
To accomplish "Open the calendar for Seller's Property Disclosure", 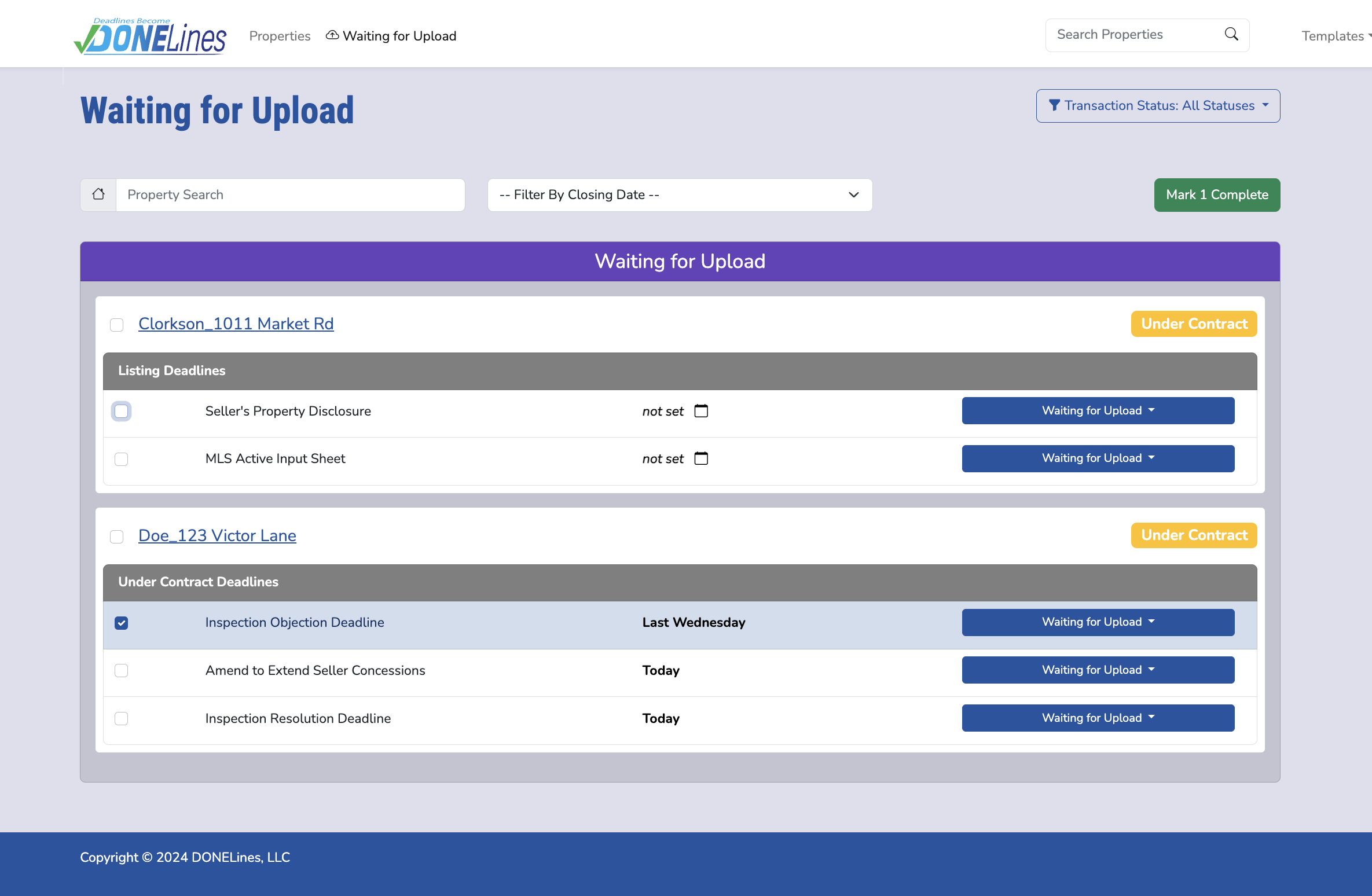I will (x=701, y=411).
